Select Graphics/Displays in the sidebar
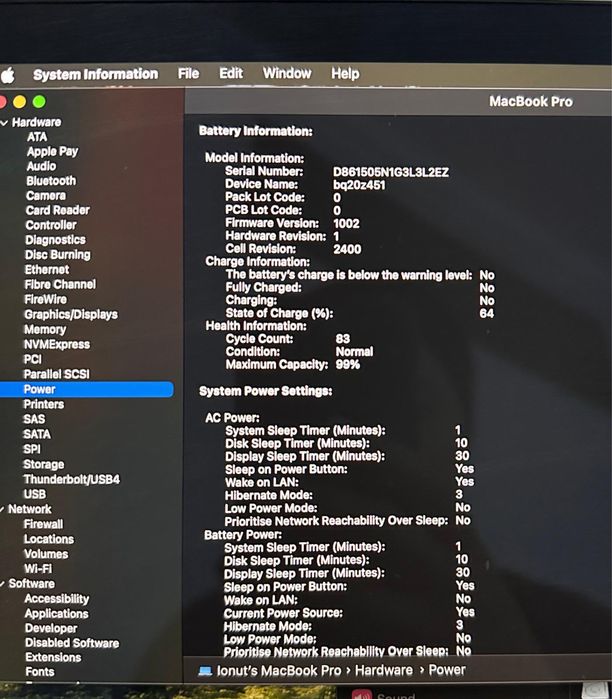Image resolution: width=612 pixels, height=699 pixels. click(x=71, y=315)
